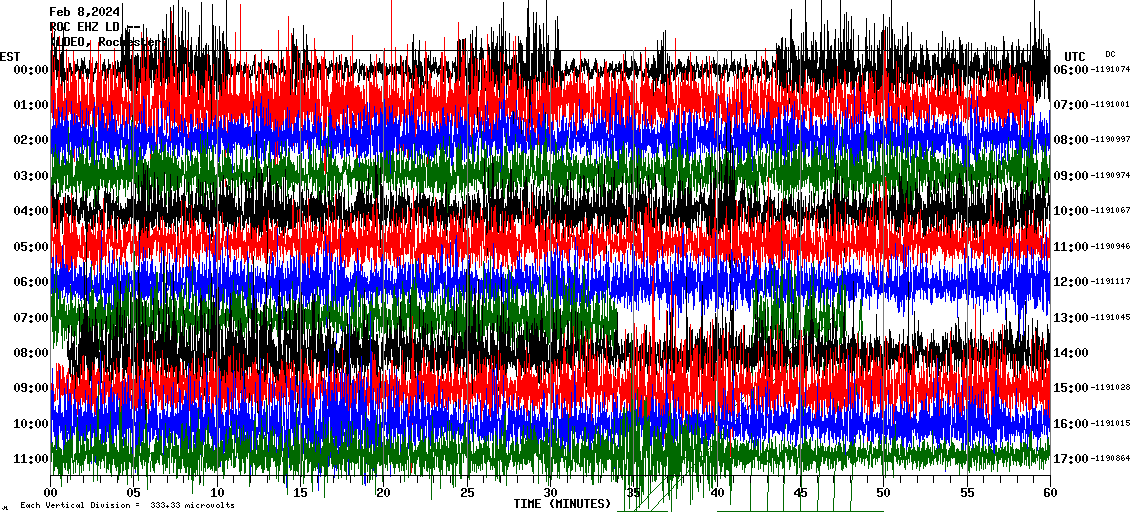This screenshot has height=519, width=1130.
Task: Click the 00 minute axis tick label
Action: click(50, 493)
